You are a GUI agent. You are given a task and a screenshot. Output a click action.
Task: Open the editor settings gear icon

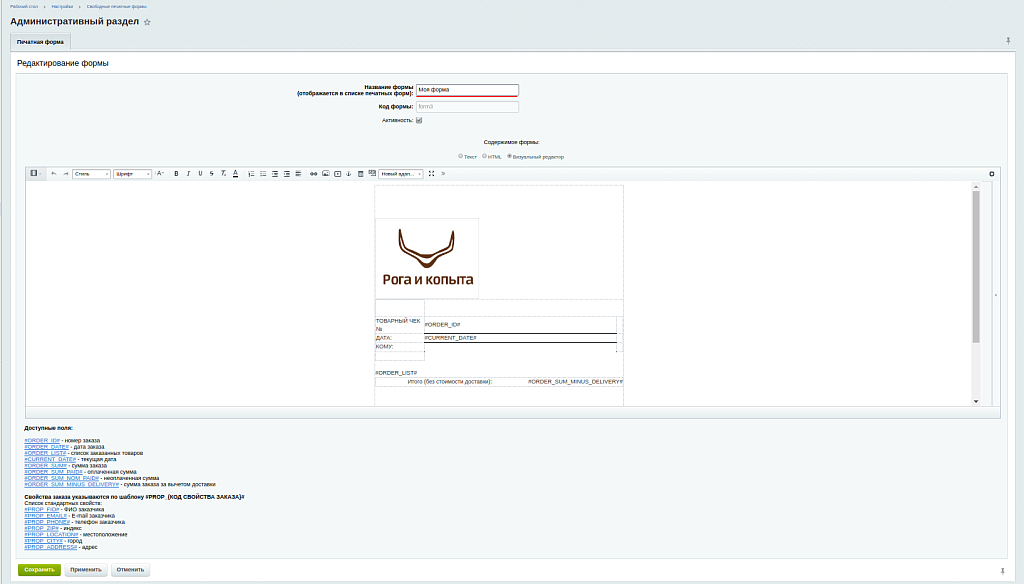pyautogui.click(x=991, y=174)
